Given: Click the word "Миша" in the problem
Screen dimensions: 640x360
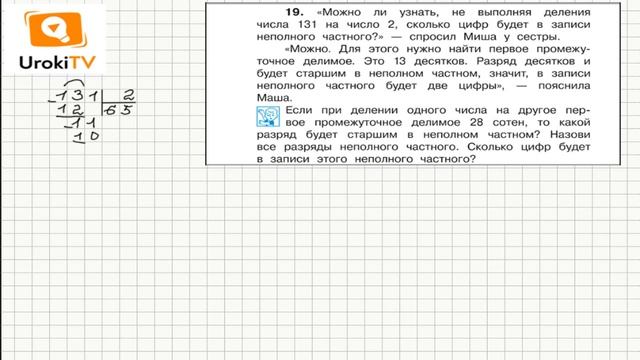Looking at the screenshot, I should [x=480, y=37].
